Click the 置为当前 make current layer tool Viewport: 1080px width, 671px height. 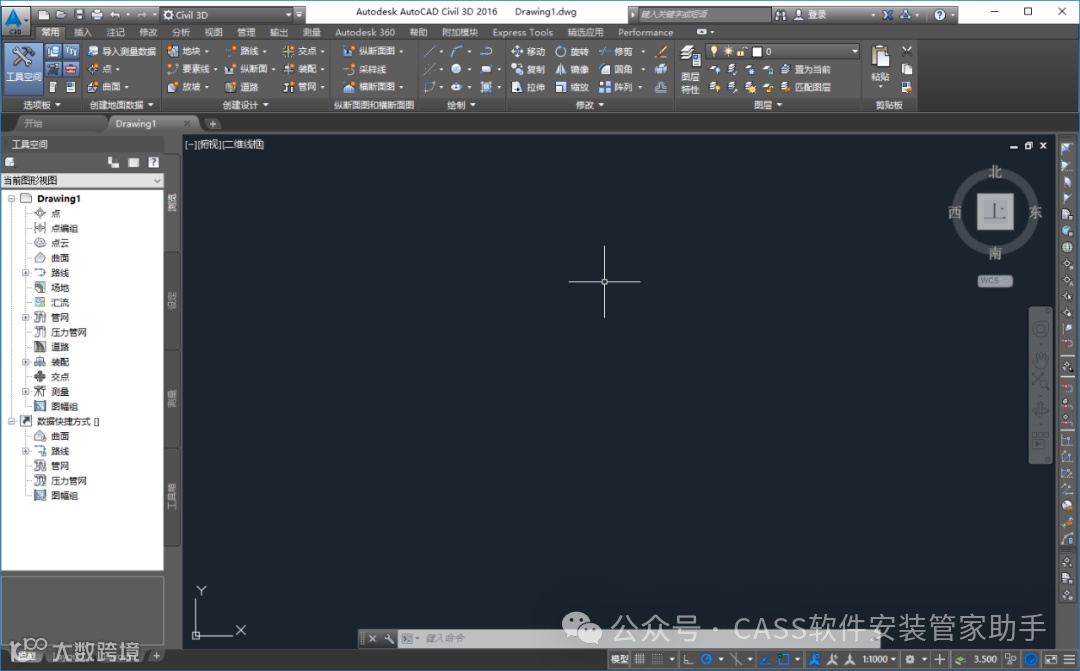(x=804, y=69)
